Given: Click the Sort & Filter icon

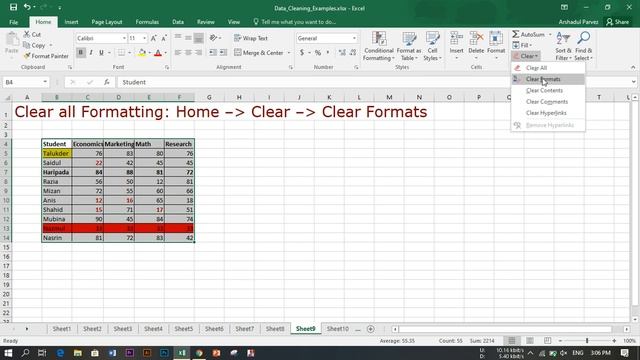Looking at the screenshot, I should coord(563,39).
